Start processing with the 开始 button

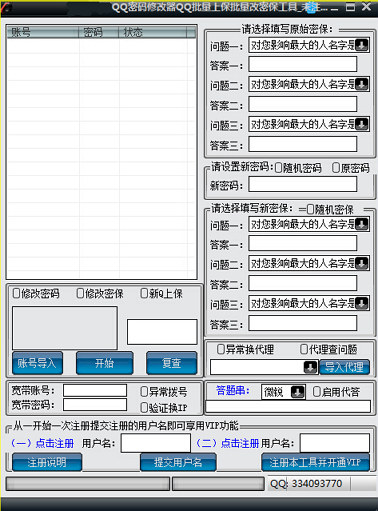(x=104, y=363)
